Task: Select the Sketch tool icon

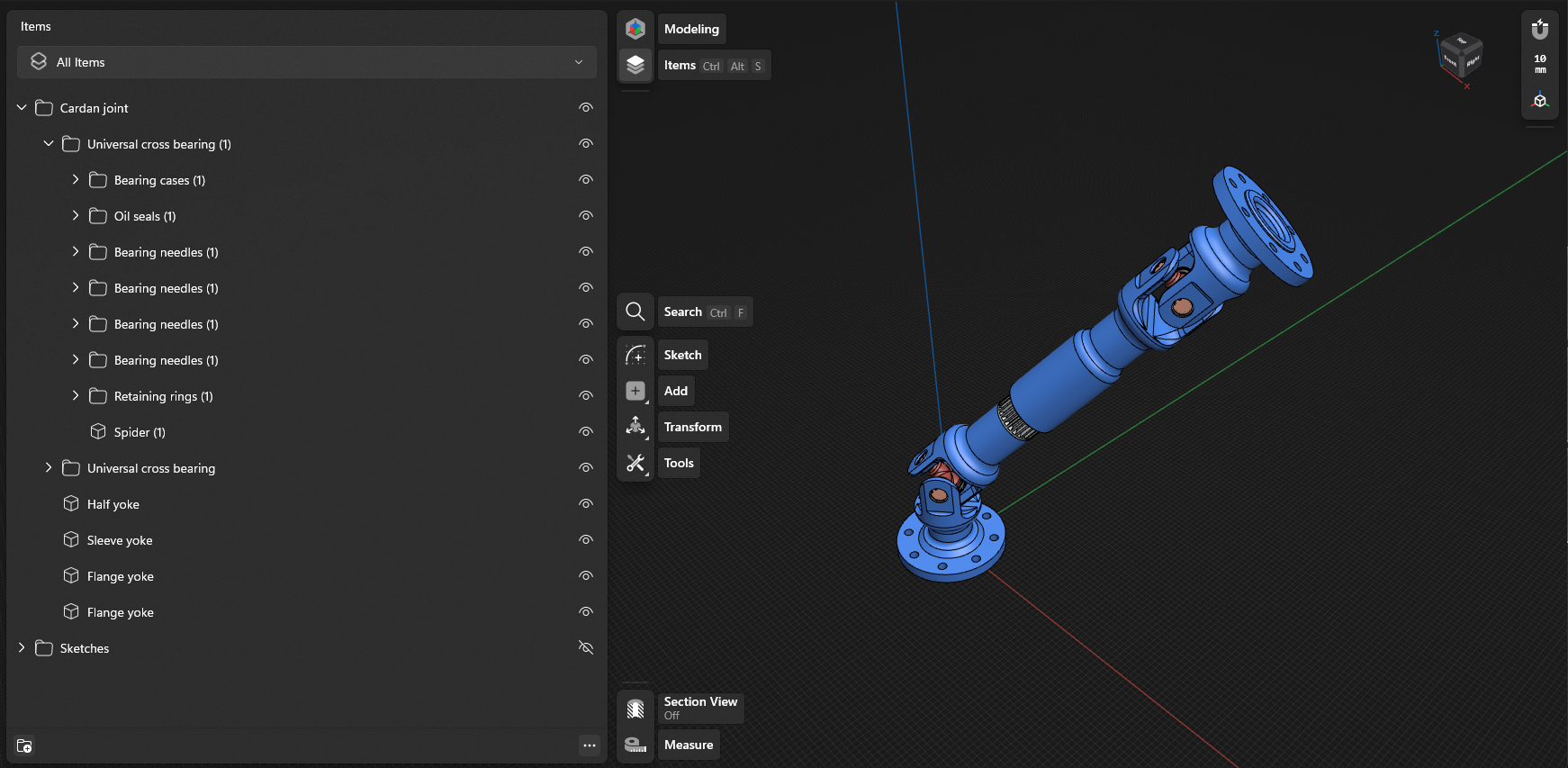Action: 635,355
